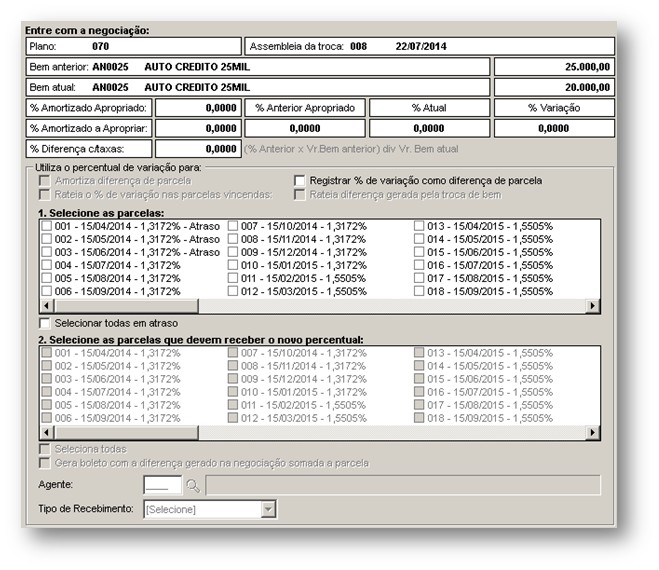
Task: Click the magnifier search icon beside Agente
Action: 193,486
